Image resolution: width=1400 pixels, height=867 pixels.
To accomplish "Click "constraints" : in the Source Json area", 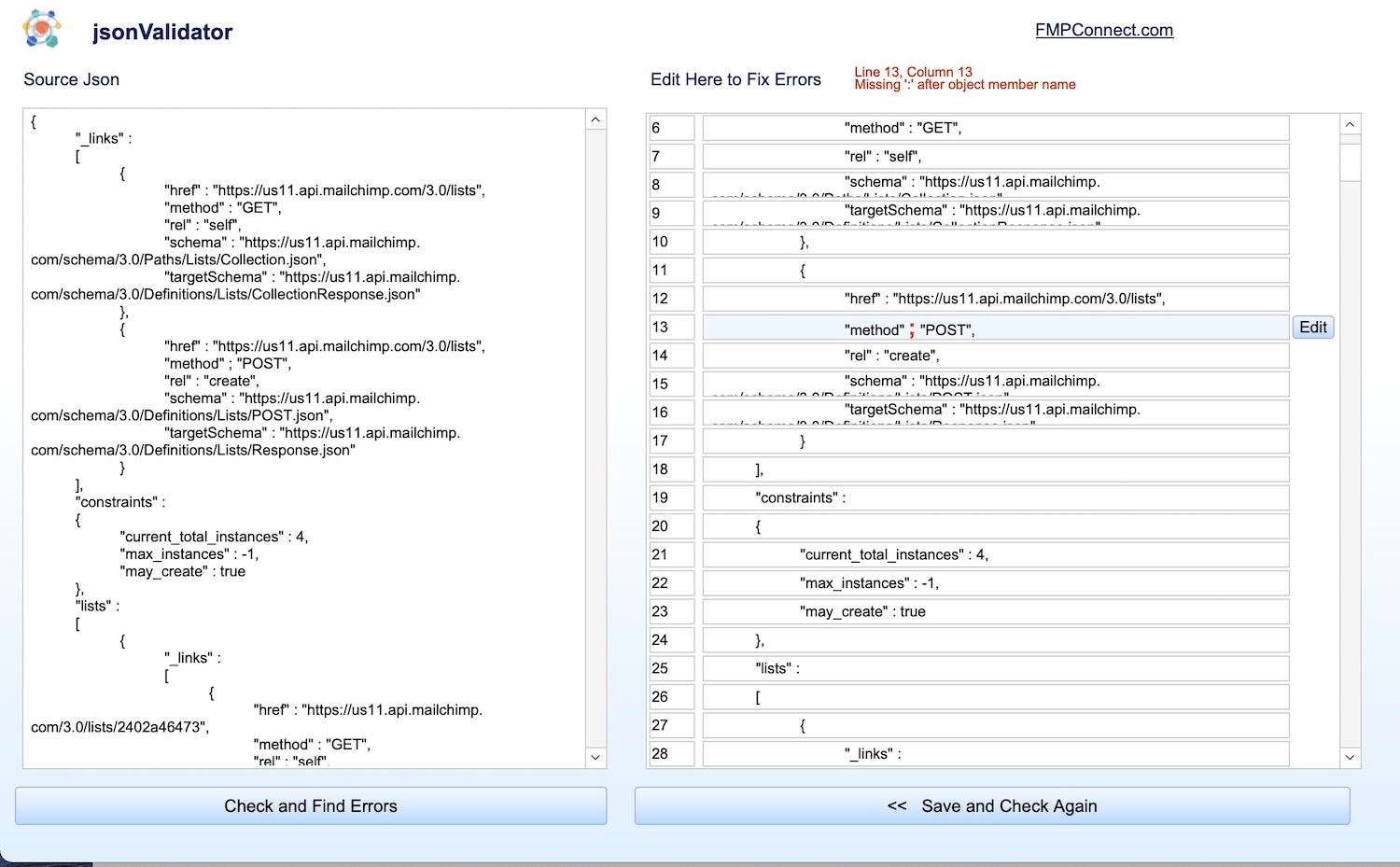I will click(120, 502).
